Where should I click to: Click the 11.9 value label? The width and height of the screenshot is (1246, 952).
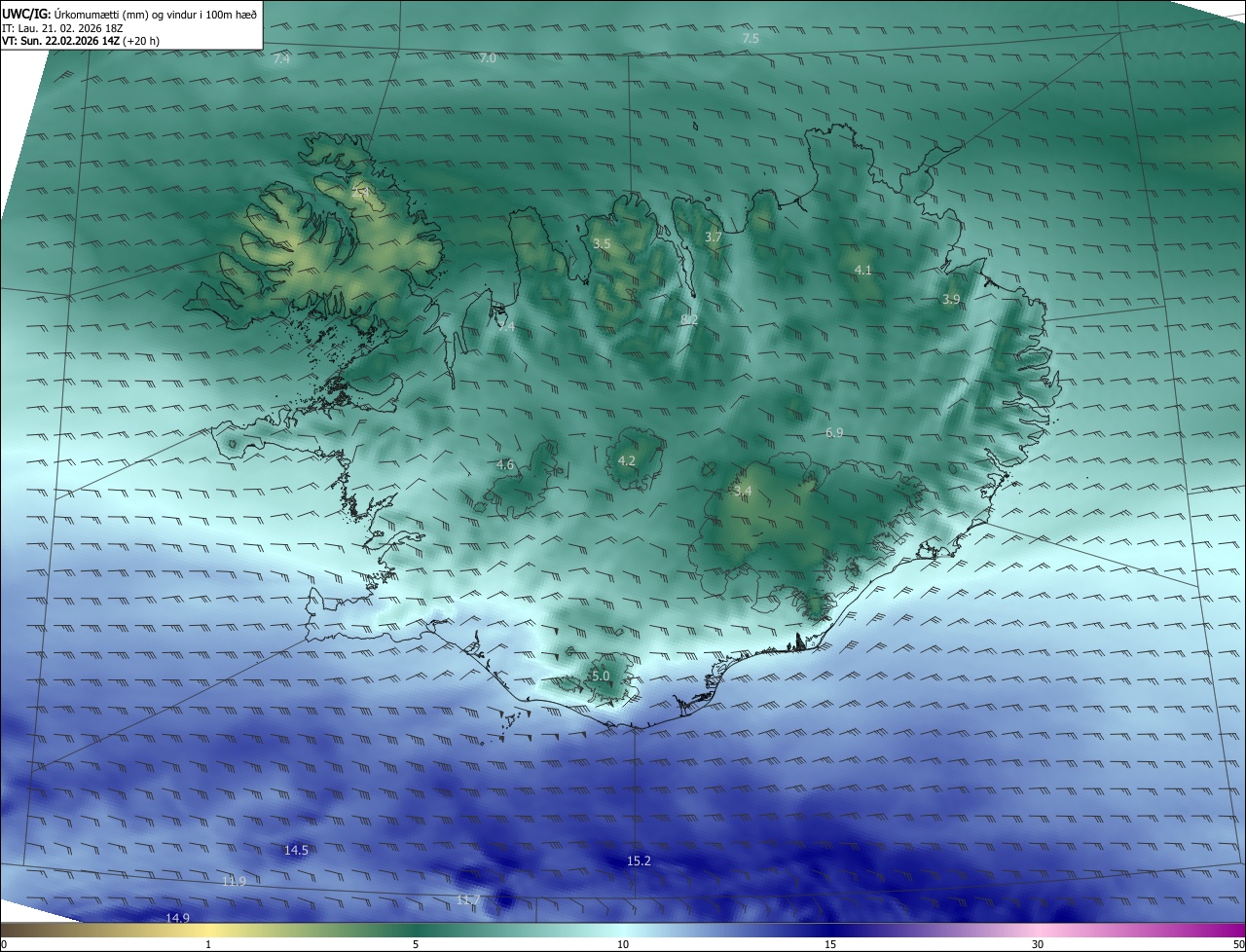pos(234,881)
